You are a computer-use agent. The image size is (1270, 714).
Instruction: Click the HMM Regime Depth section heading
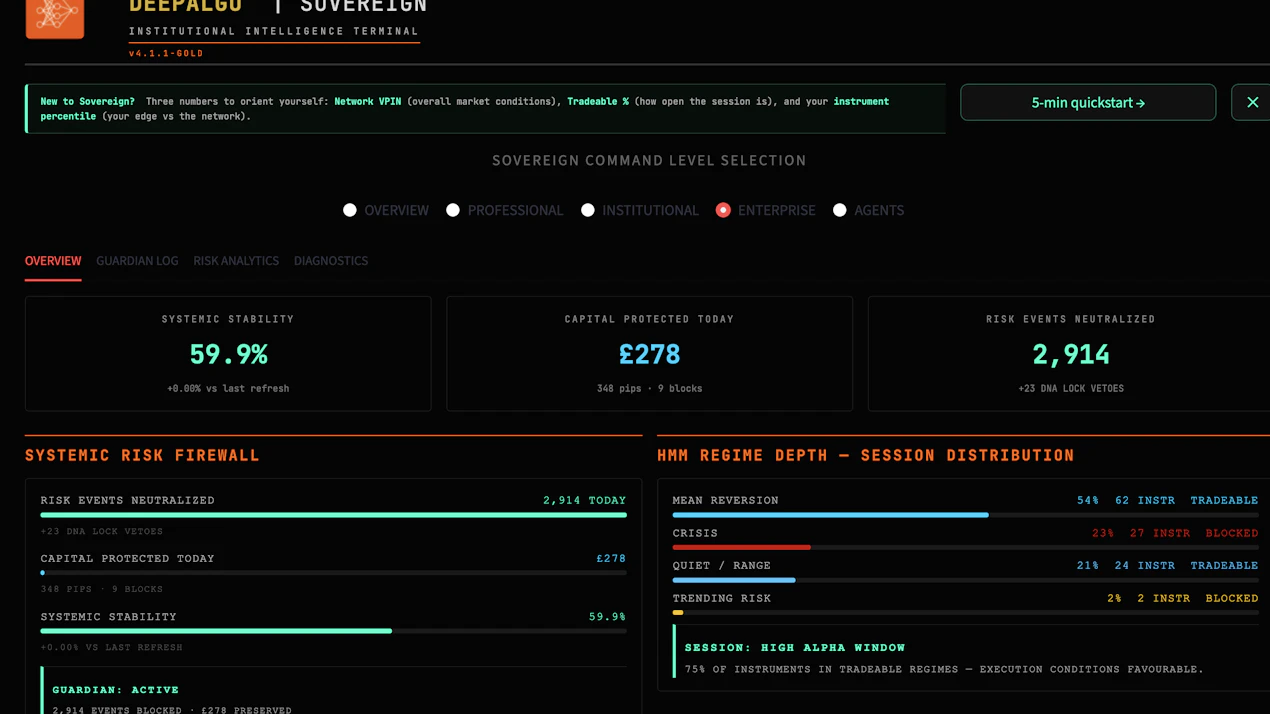point(866,456)
